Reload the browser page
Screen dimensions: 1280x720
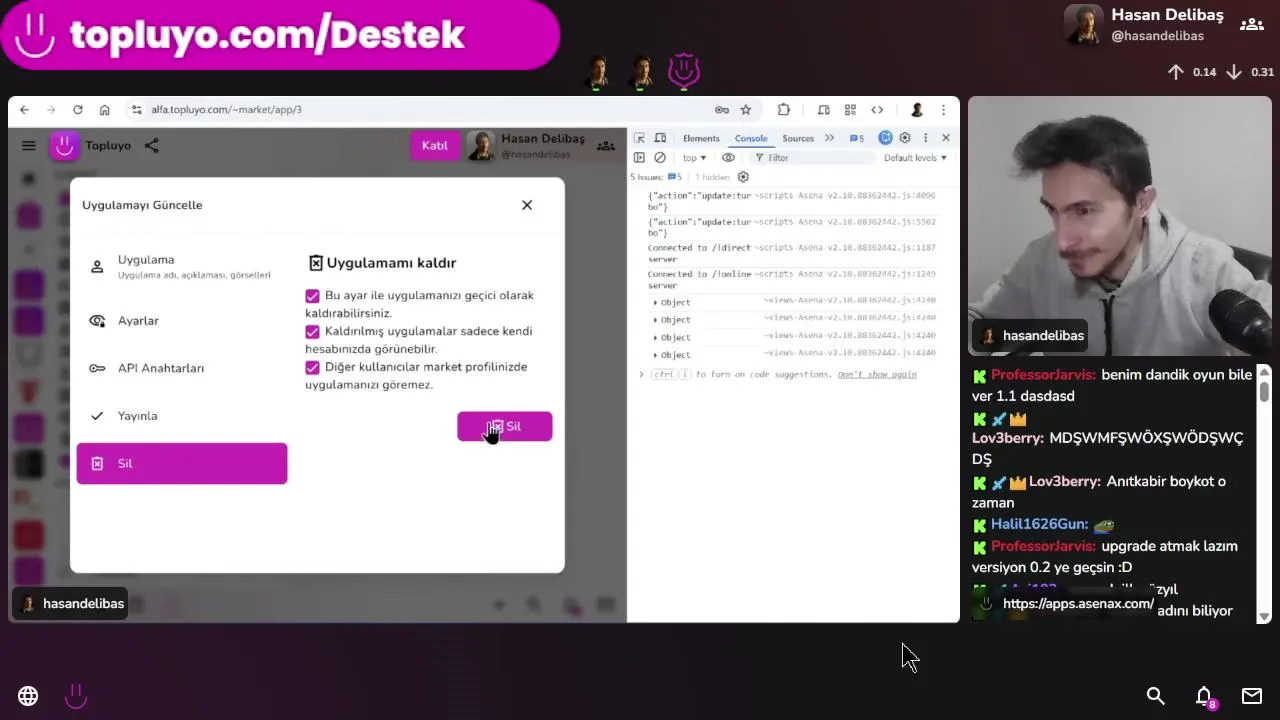pos(77,110)
